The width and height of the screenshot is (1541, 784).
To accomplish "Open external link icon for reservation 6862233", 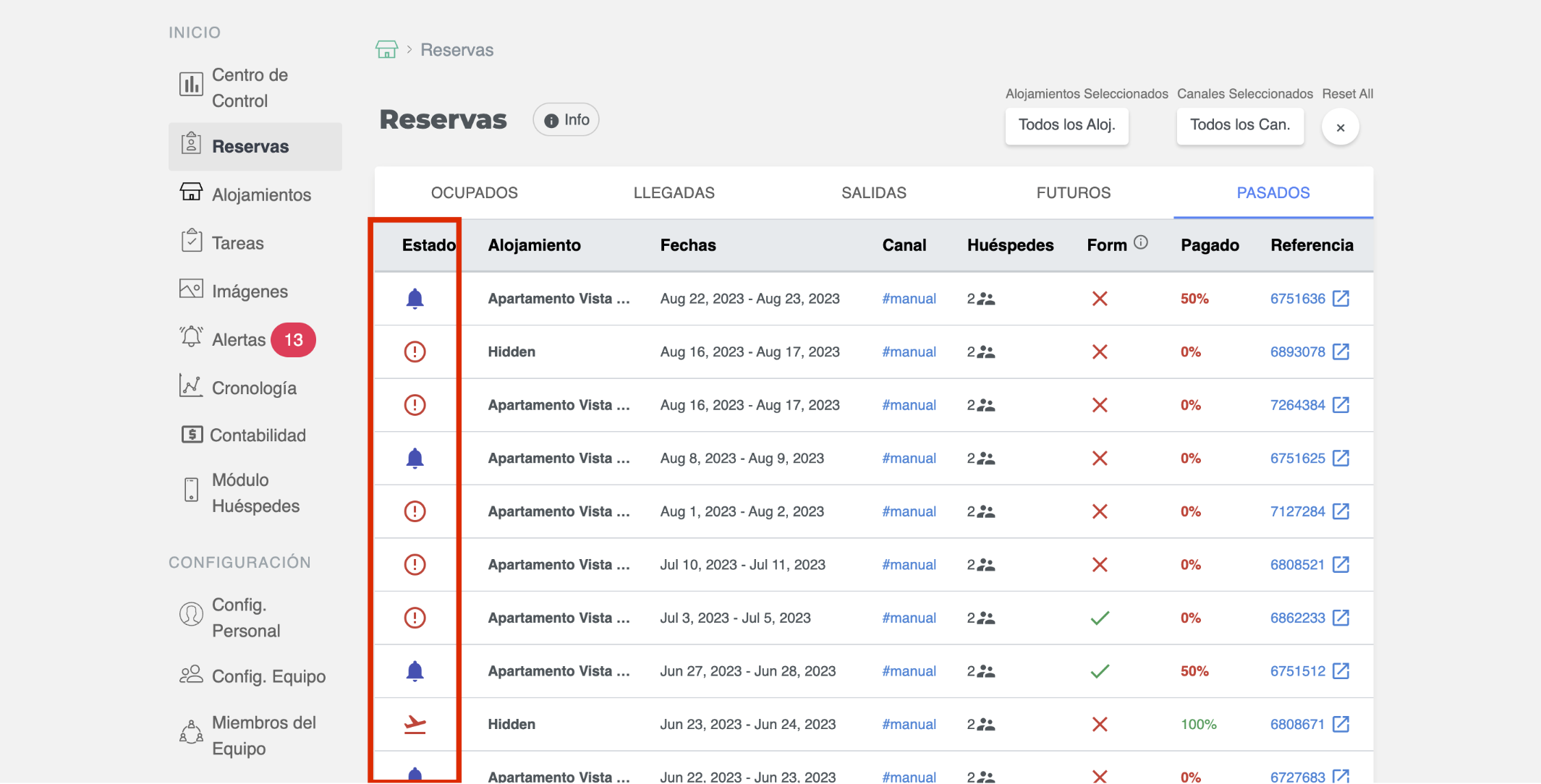I will (1341, 618).
